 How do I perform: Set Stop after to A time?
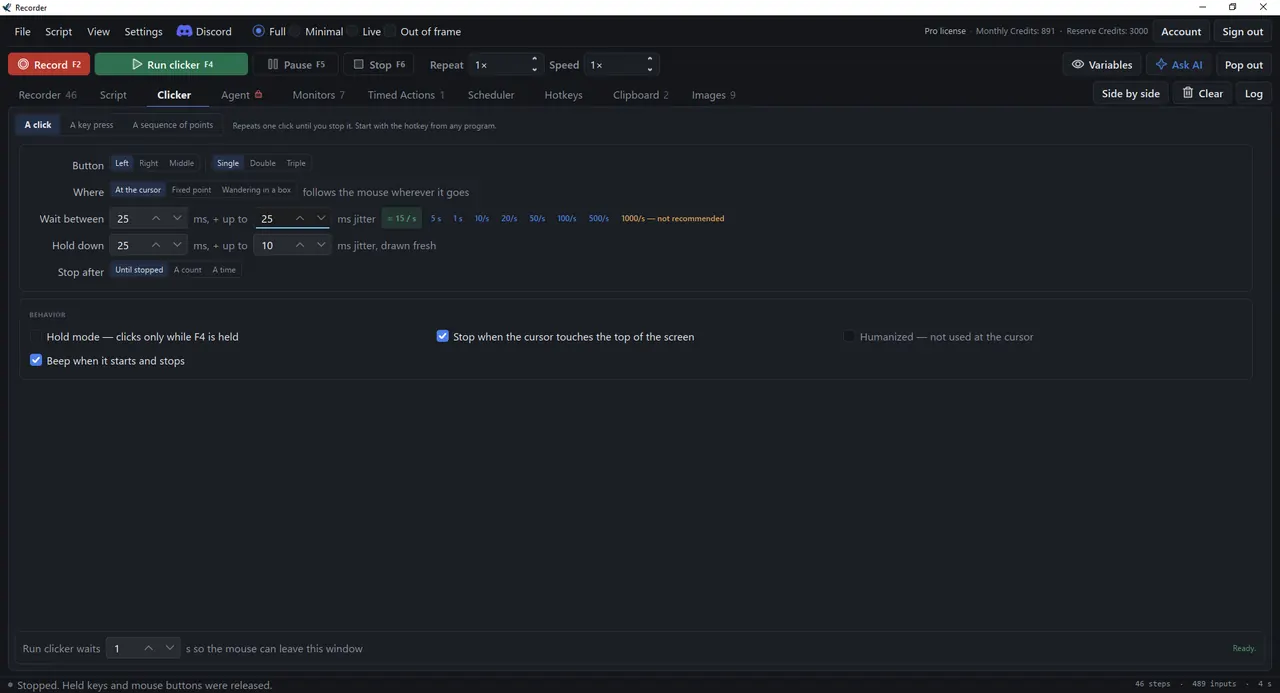tap(224, 270)
